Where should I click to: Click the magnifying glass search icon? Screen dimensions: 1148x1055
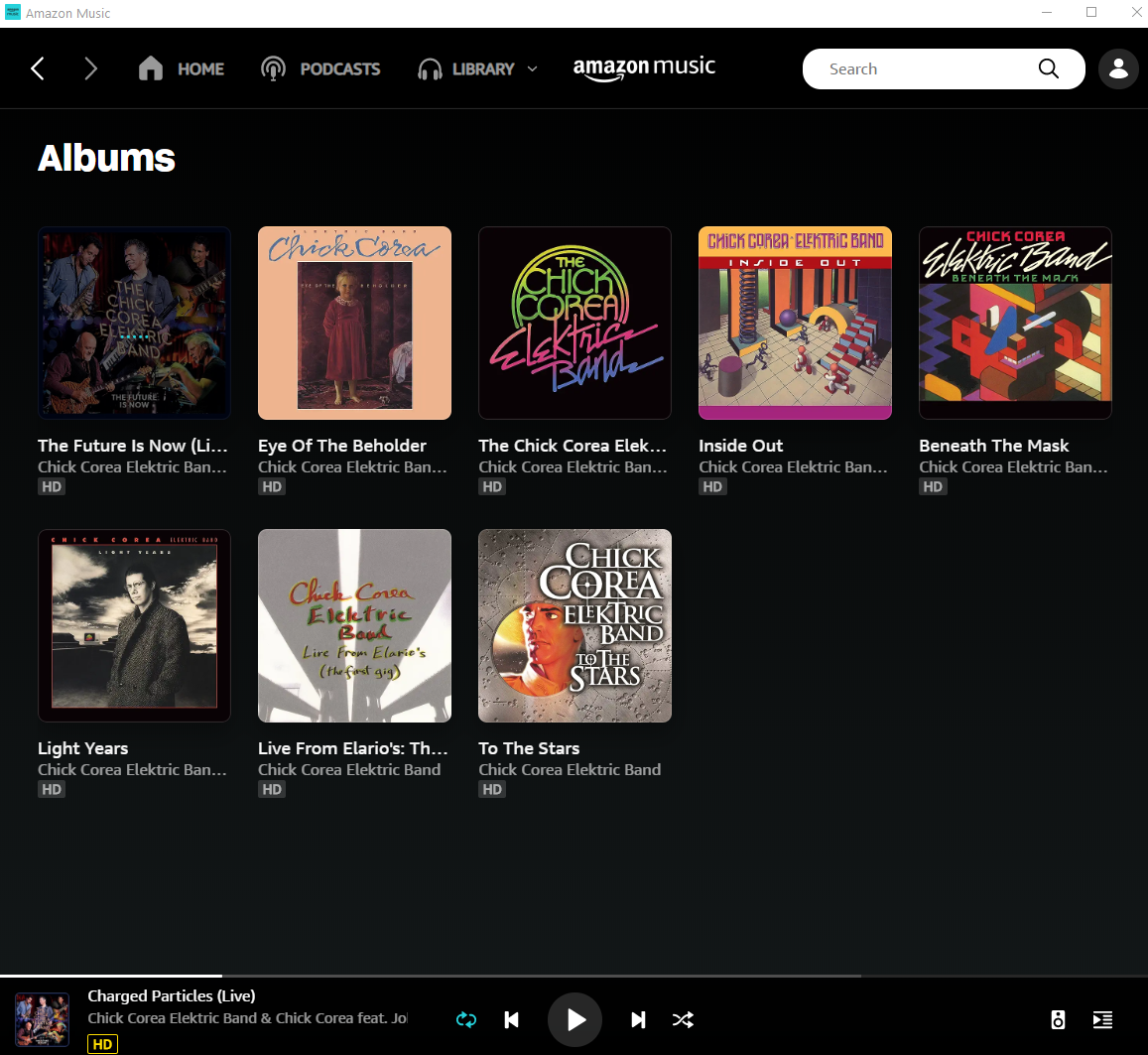1049,68
